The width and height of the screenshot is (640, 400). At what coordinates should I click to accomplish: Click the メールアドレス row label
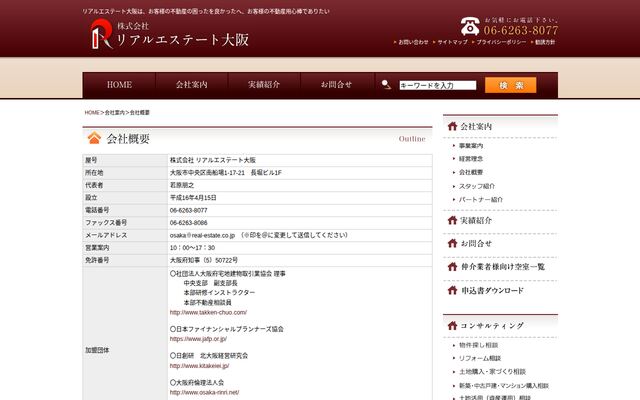pos(106,236)
